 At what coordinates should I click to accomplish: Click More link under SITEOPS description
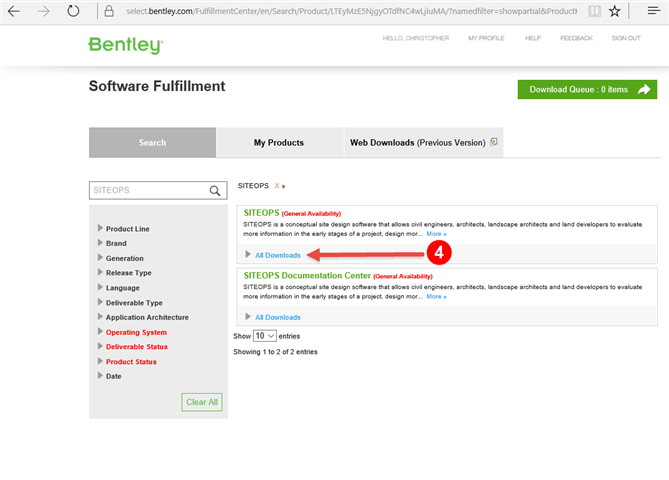[x=436, y=234]
